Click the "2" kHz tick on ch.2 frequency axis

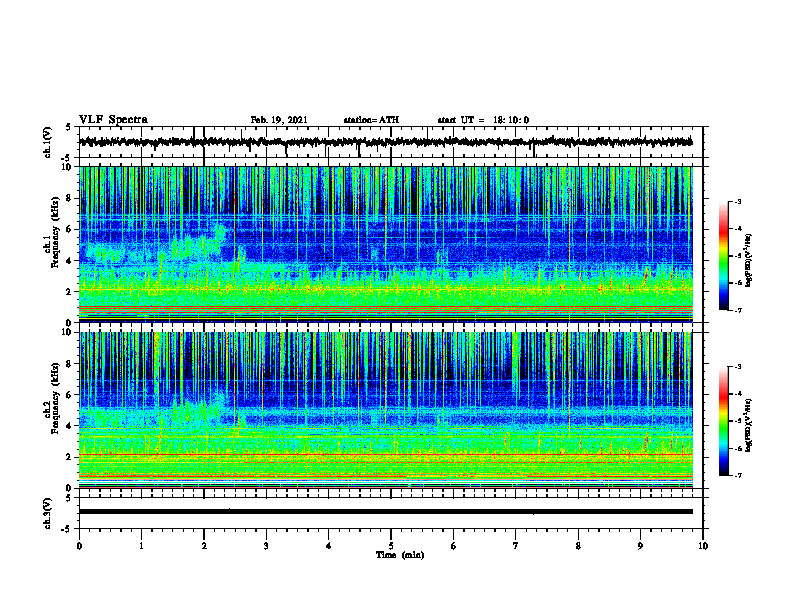(x=70, y=457)
